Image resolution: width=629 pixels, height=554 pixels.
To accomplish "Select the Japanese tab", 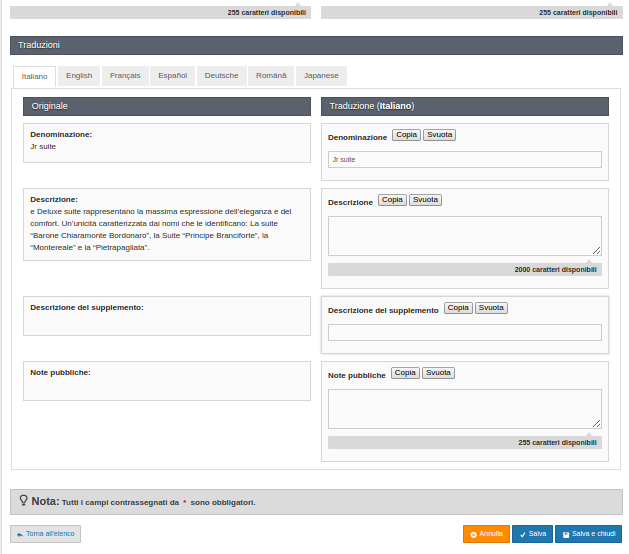I will click(x=321, y=76).
